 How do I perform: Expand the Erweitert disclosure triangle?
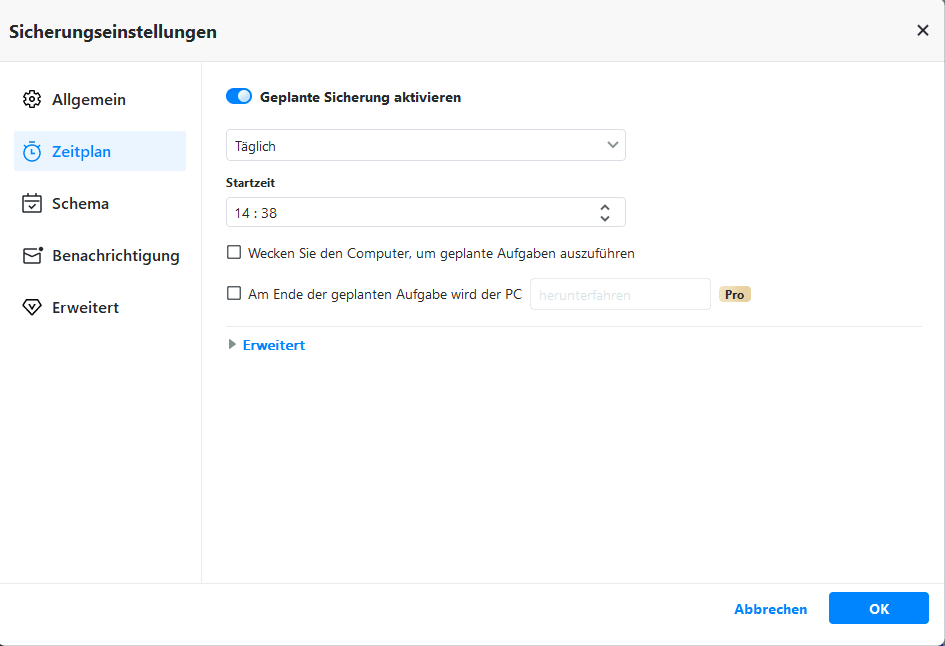tap(233, 345)
